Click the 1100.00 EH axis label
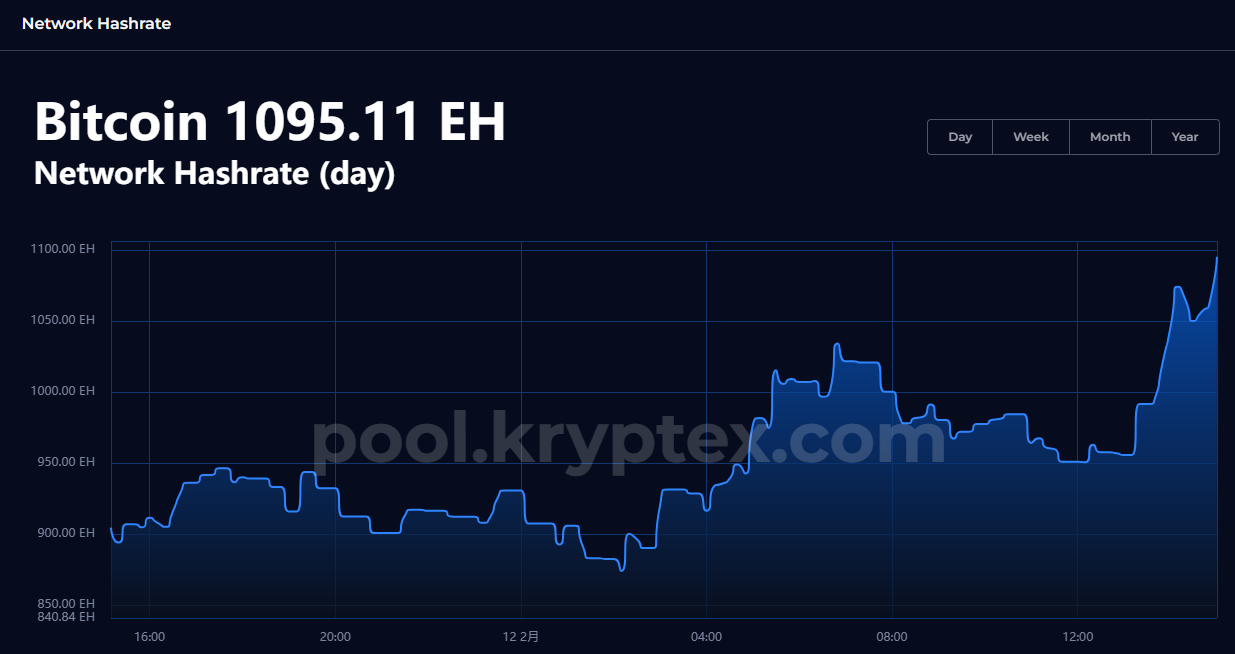This screenshot has height=654, width=1235. tap(63, 249)
